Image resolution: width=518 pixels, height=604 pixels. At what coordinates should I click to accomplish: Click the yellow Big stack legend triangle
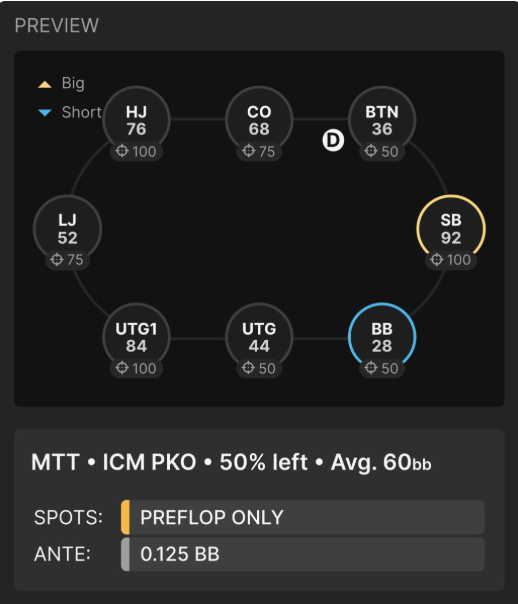point(45,84)
